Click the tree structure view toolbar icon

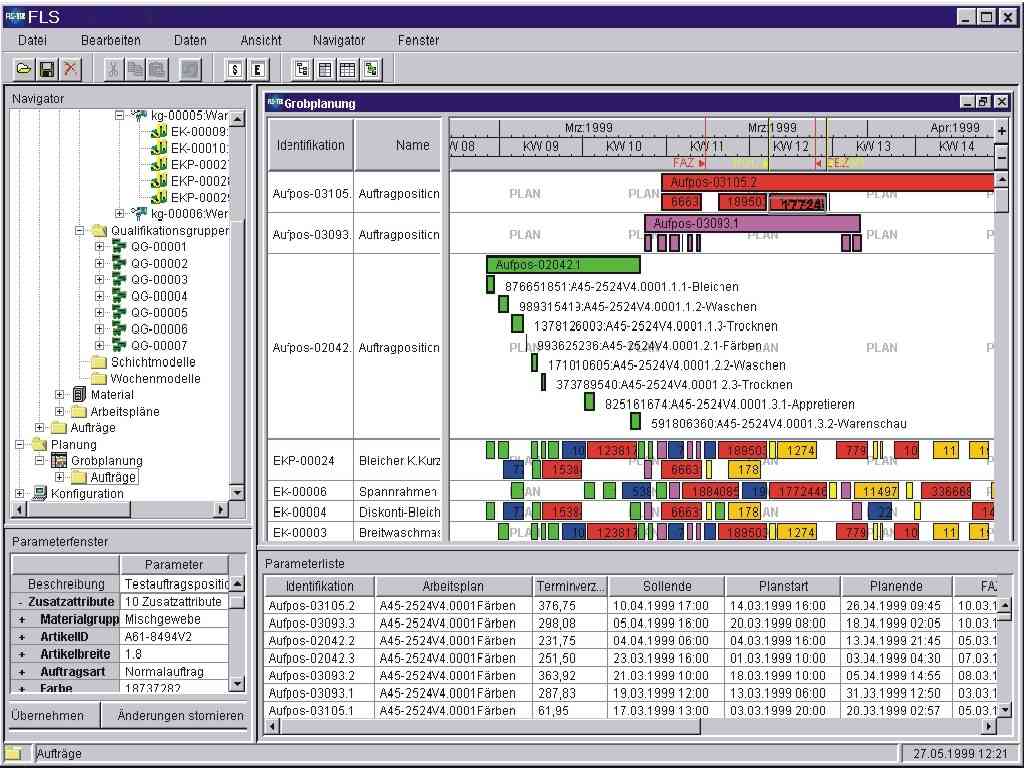tap(301, 69)
